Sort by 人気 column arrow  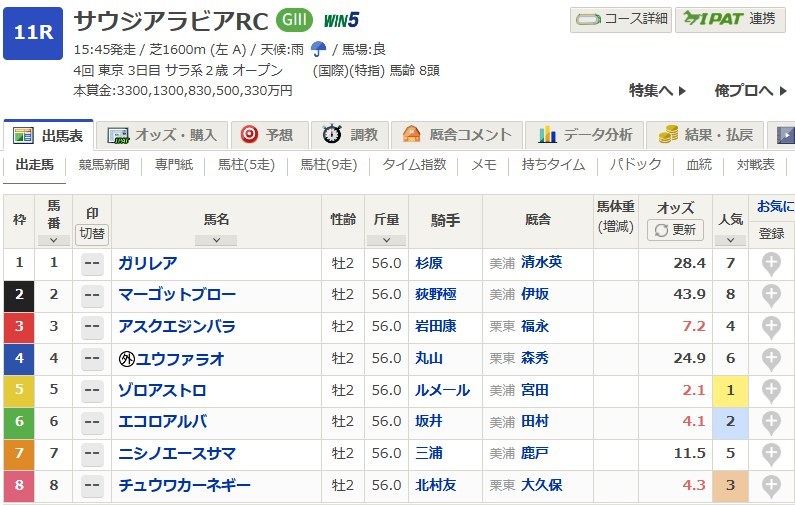coord(730,240)
